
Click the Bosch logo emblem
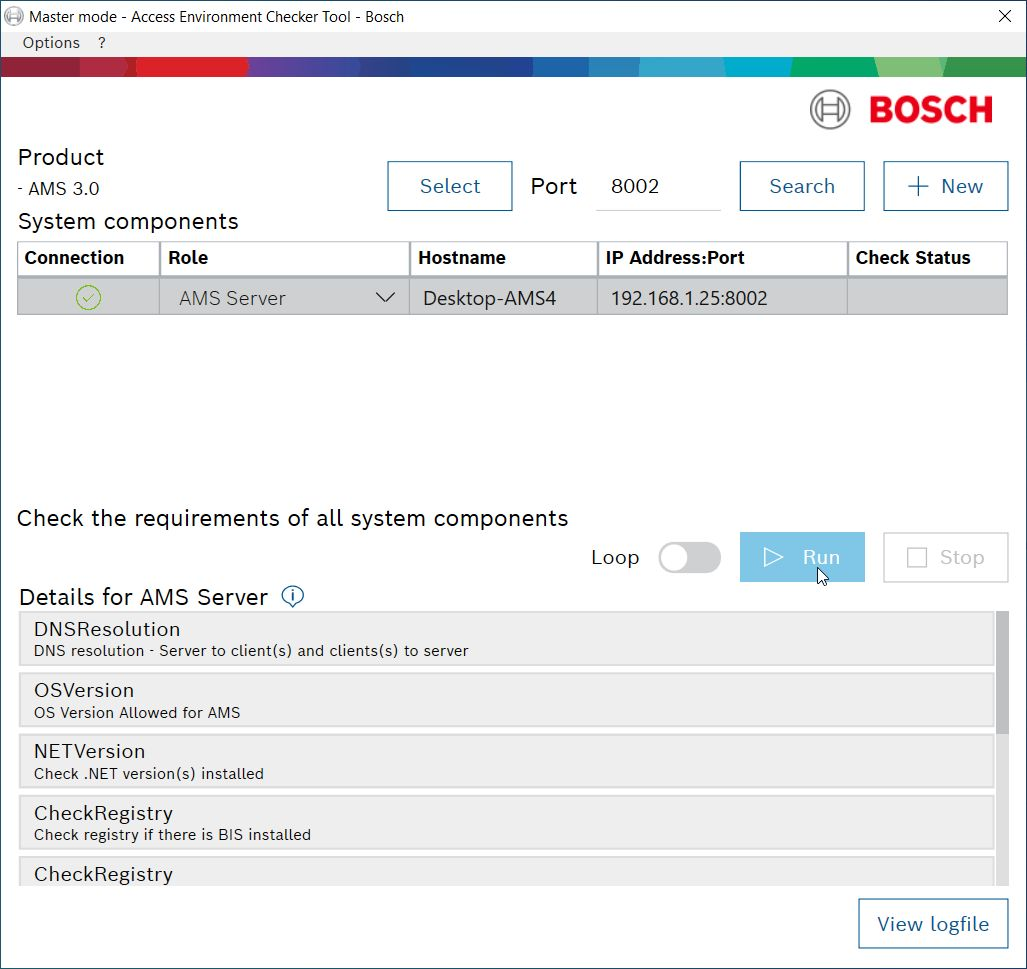830,110
